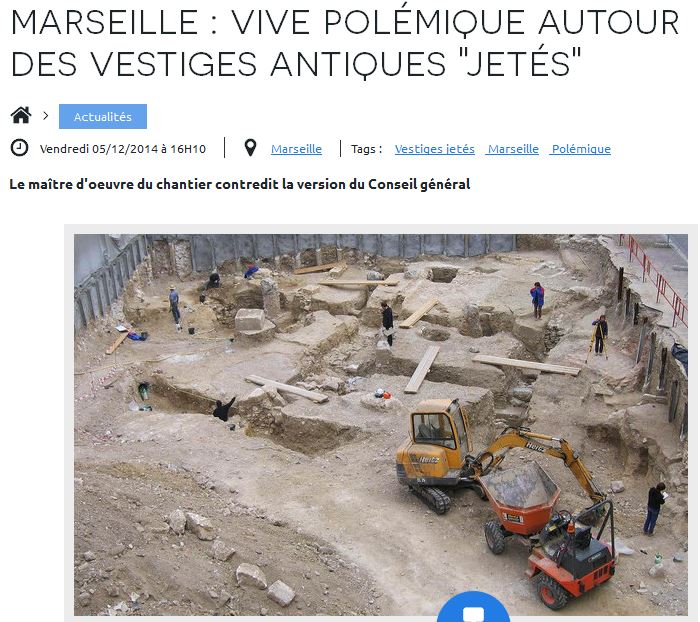The height and width of the screenshot is (622, 700).
Task: Click the Tags label
Action: (367, 149)
